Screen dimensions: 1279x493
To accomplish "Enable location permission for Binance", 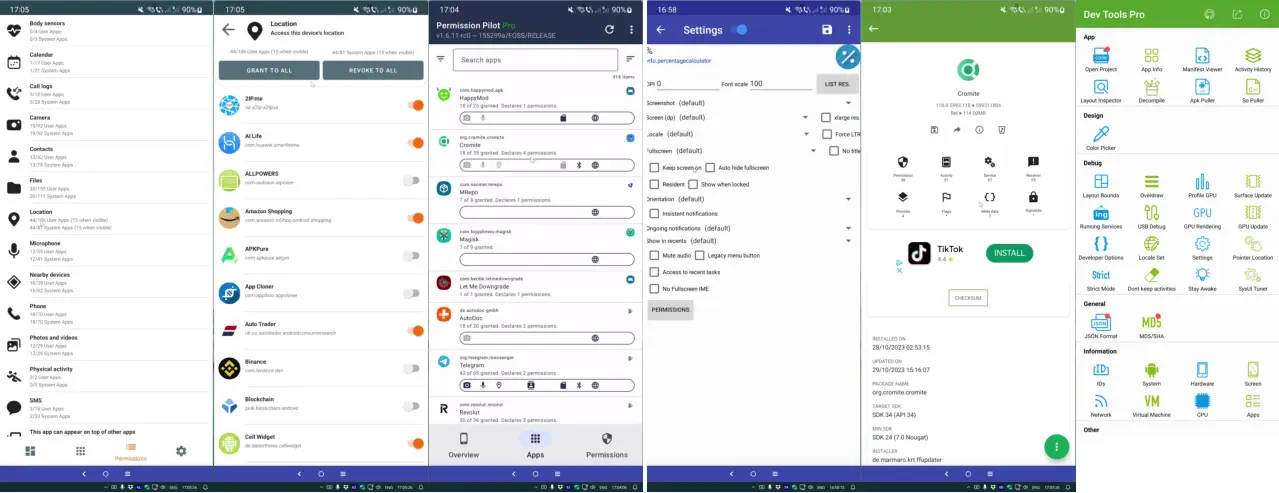I will 412,368.
